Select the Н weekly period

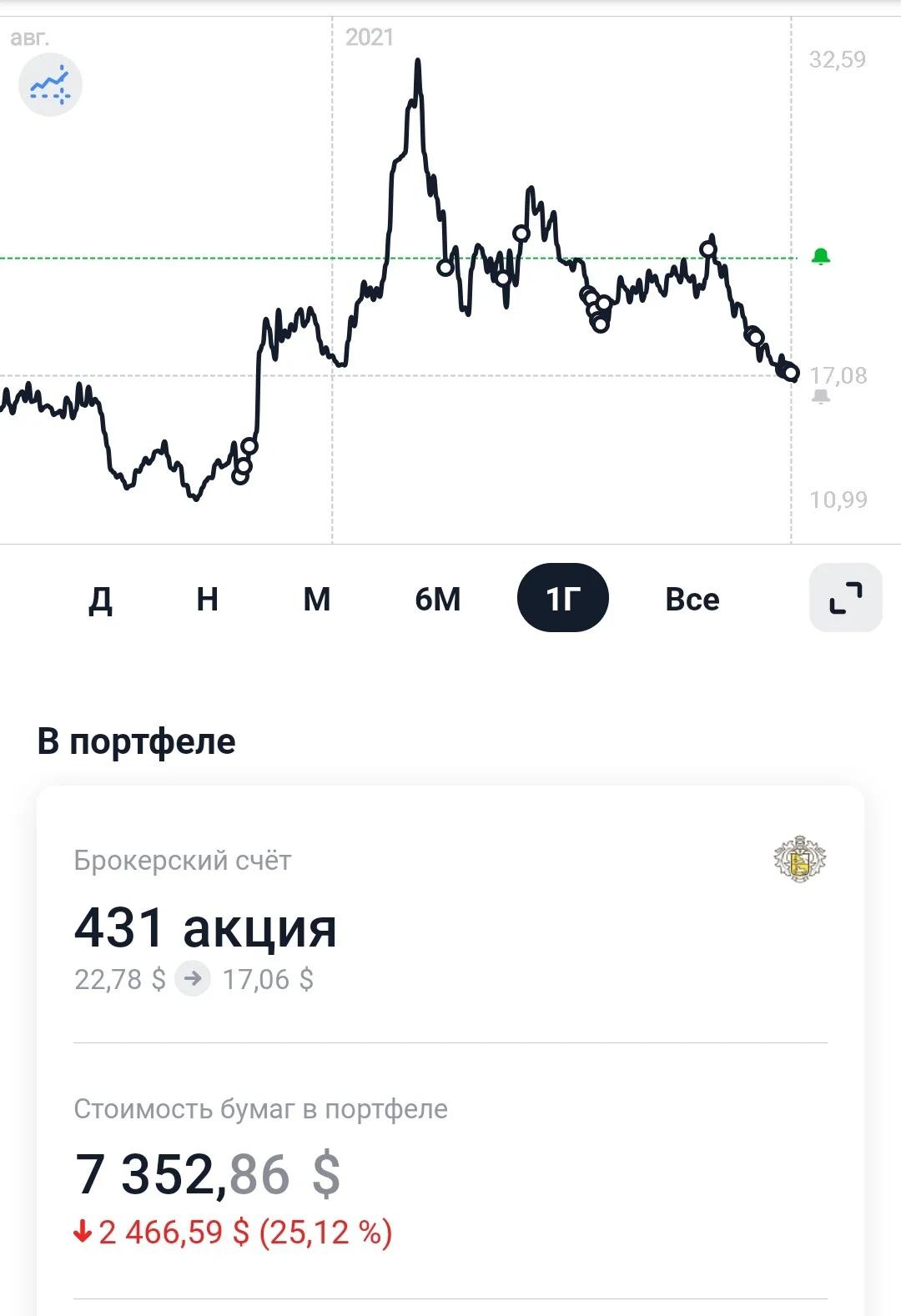coord(208,599)
